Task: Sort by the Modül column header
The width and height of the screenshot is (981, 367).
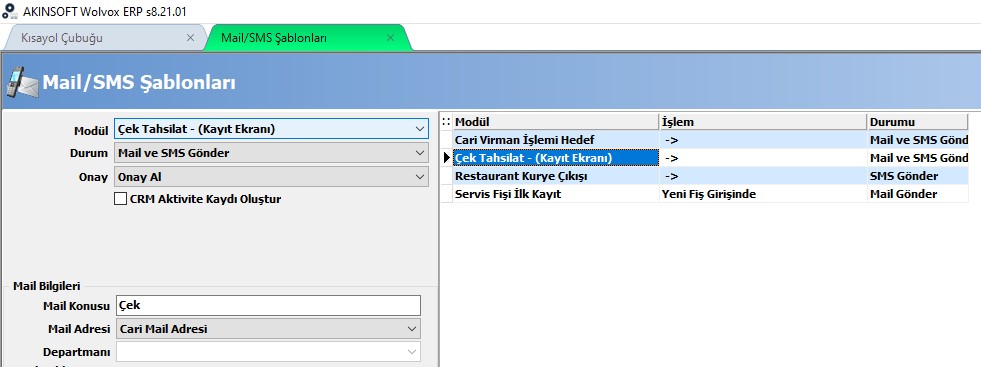Action: 556,122
